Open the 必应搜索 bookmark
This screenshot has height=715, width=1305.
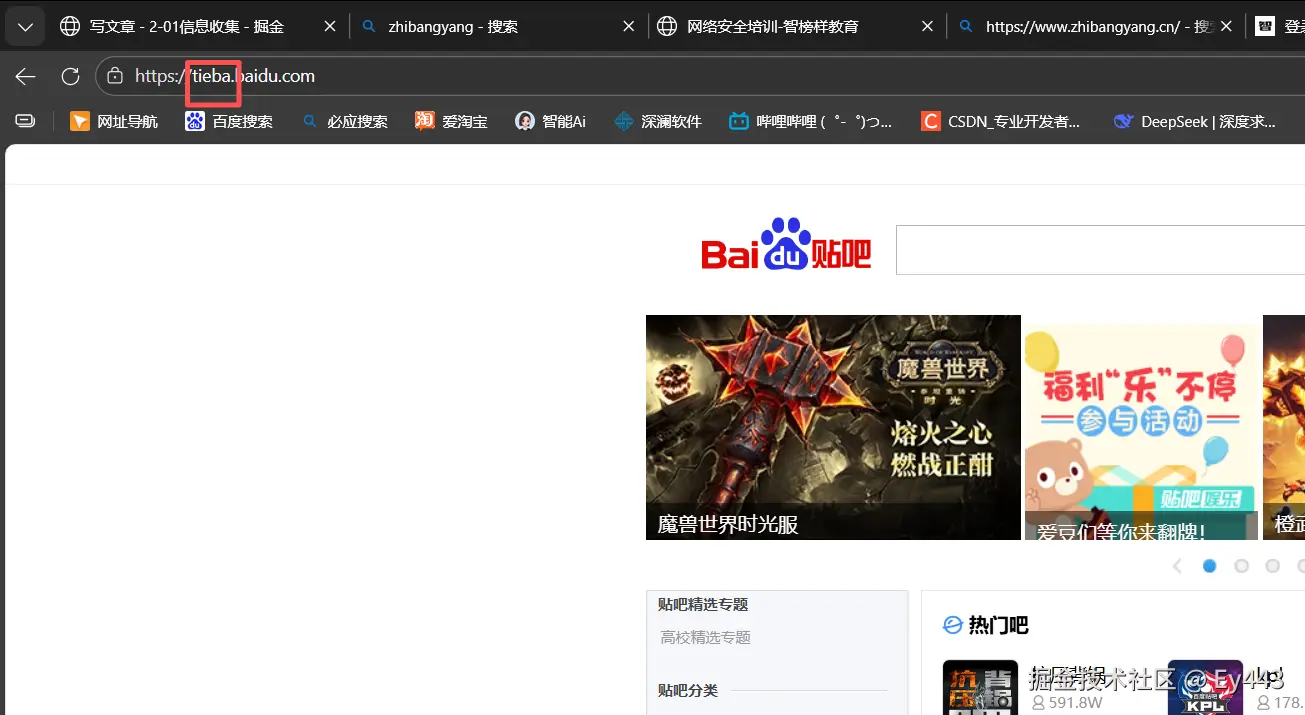click(x=344, y=121)
